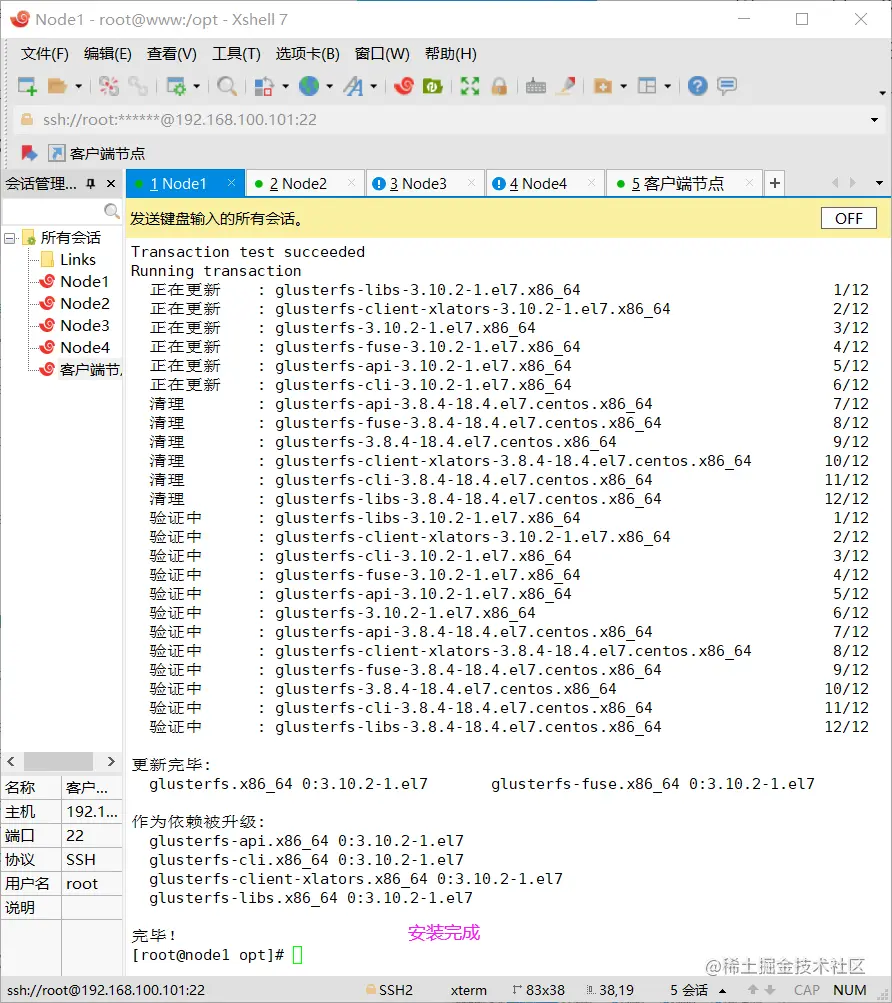The height and width of the screenshot is (1003, 892).
Task: Click the chat feedback bubble icon
Action: [727, 86]
